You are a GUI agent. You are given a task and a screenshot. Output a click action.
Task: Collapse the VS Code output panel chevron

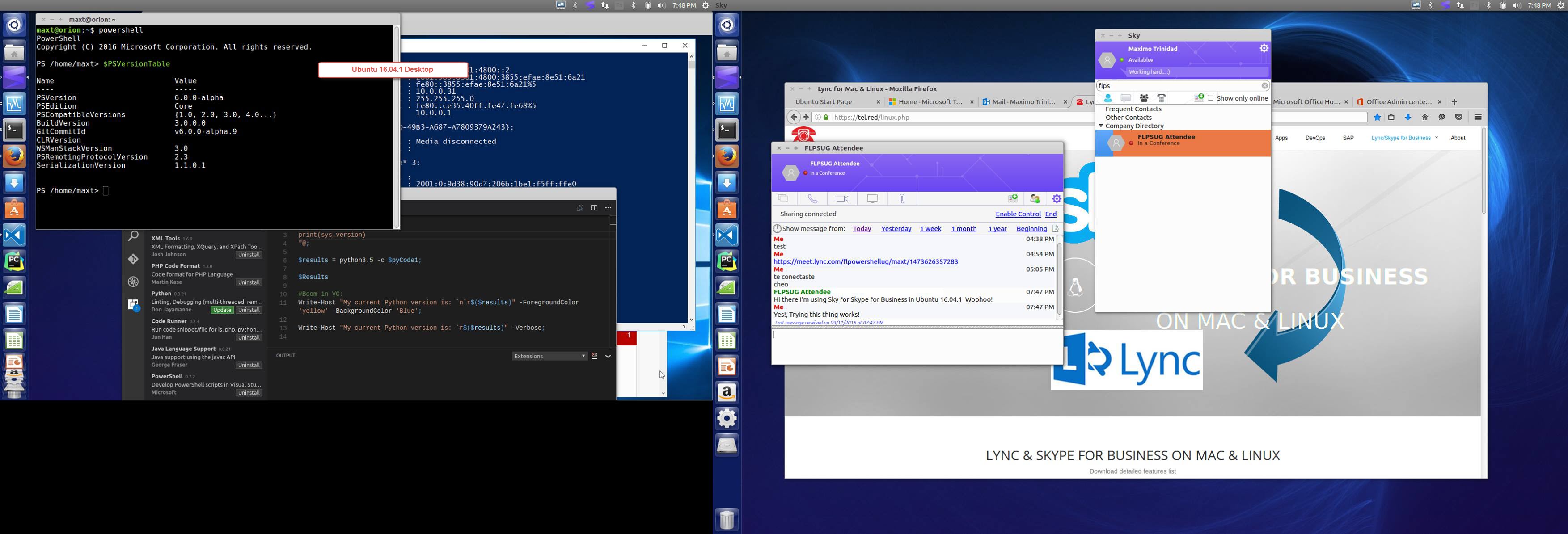[x=608, y=357]
